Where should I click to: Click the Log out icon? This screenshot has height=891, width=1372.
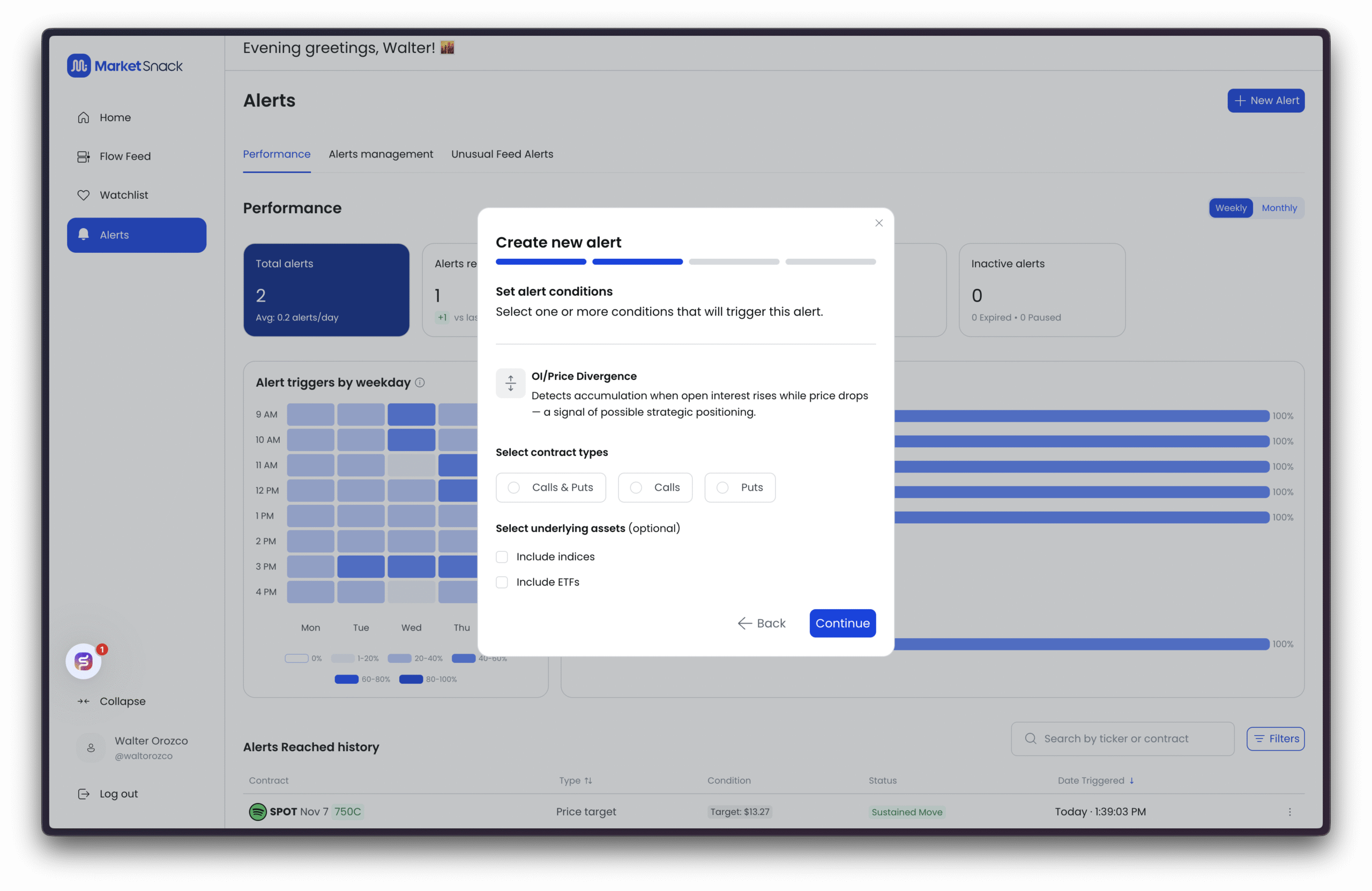click(84, 793)
